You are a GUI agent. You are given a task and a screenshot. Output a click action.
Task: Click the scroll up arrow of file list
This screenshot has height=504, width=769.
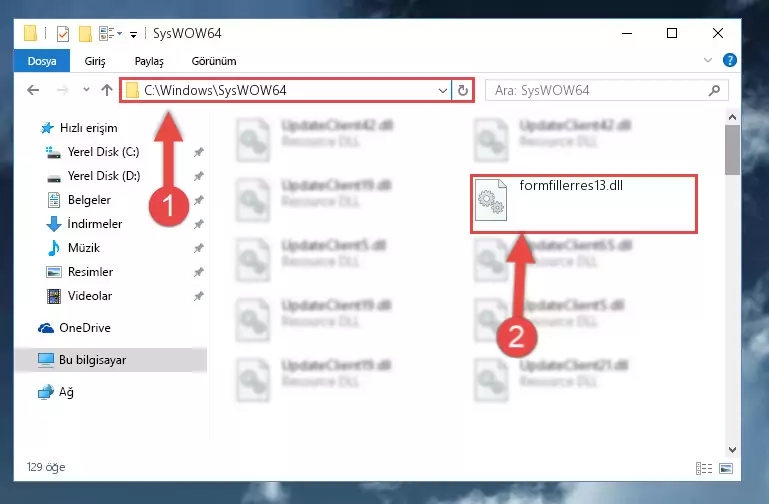click(732, 117)
